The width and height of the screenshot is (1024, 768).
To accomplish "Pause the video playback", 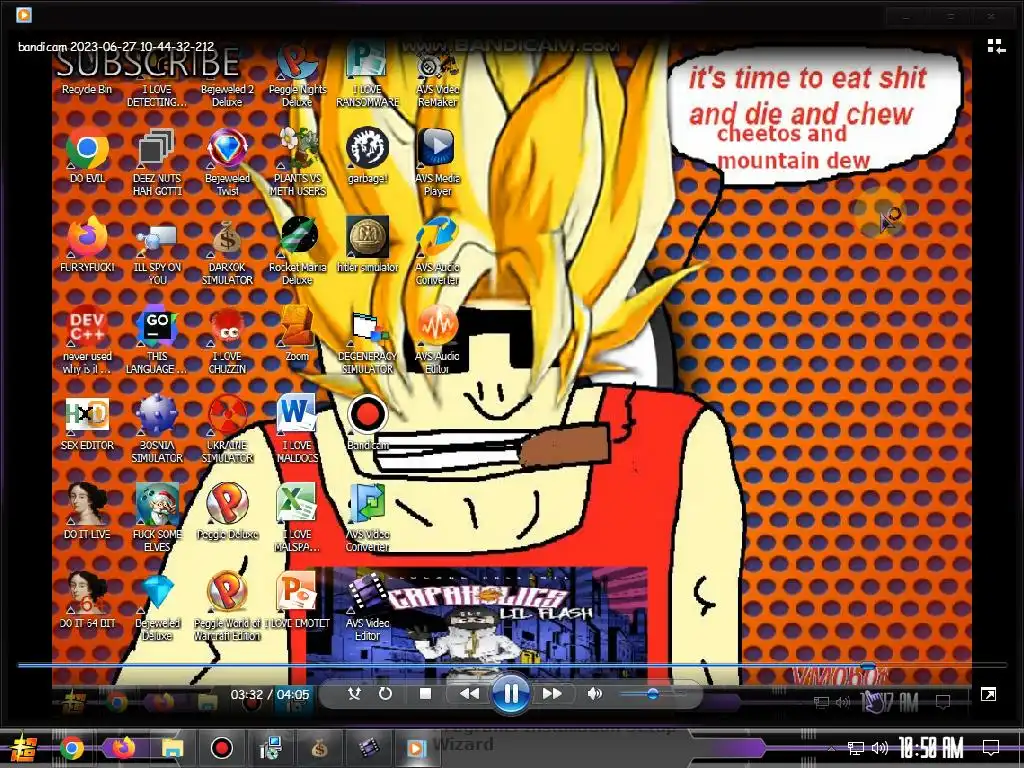I will click(510, 694).
